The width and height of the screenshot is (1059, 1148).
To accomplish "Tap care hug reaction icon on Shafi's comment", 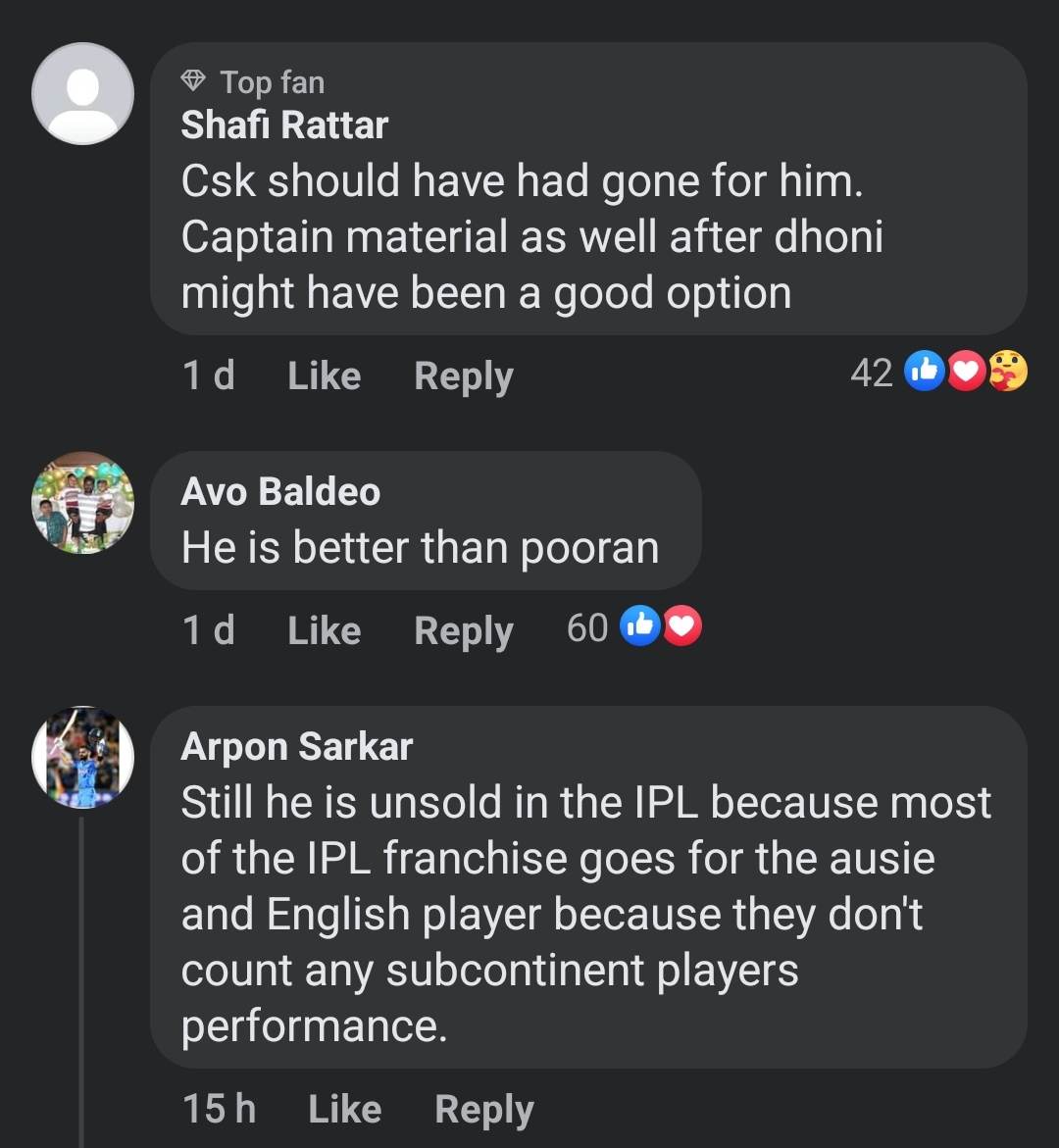I will [1007, 372].
